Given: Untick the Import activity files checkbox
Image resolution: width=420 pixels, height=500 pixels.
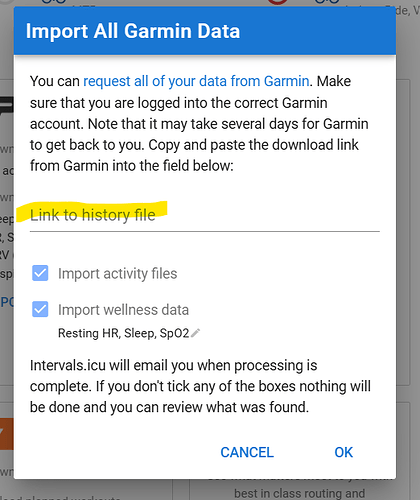Looking at the screenshot, I should [x=40, y=273].
